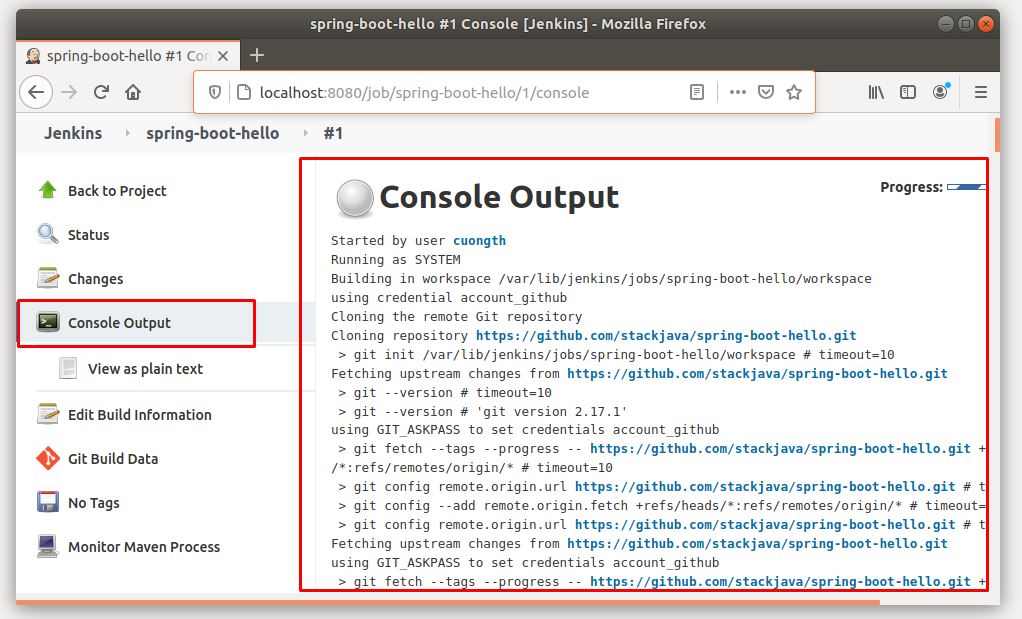The height and width of the screenshot is (619, 1022).
Task: Click the Firefox forward arrow
Action: point(69,92)
